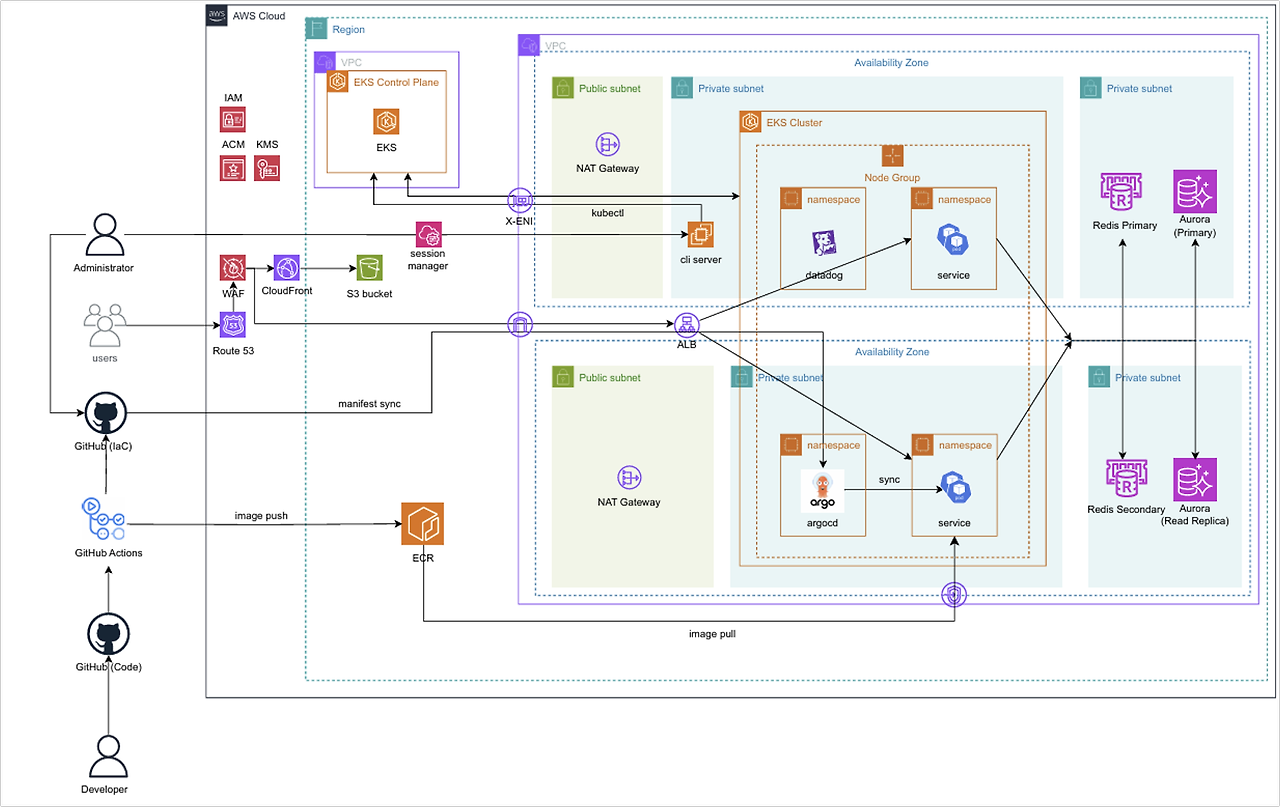
Task: Select the CloudFront icon
Action: coord(286,268)
